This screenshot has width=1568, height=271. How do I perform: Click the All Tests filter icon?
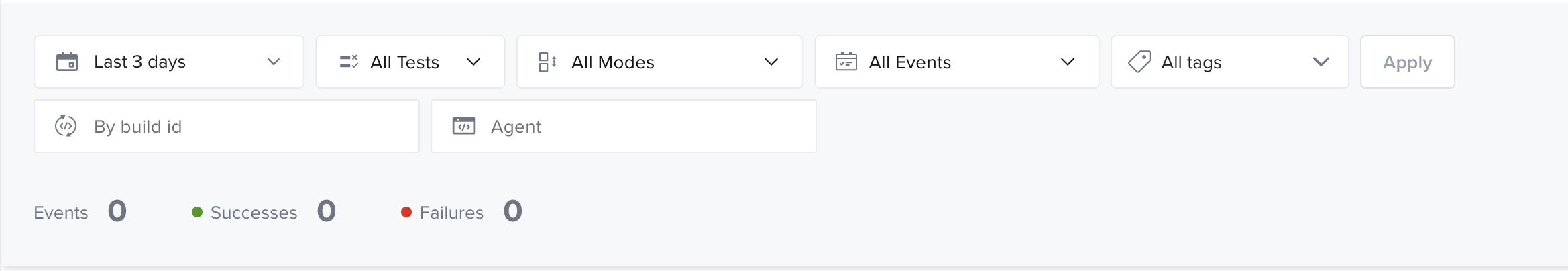(349, 62)
